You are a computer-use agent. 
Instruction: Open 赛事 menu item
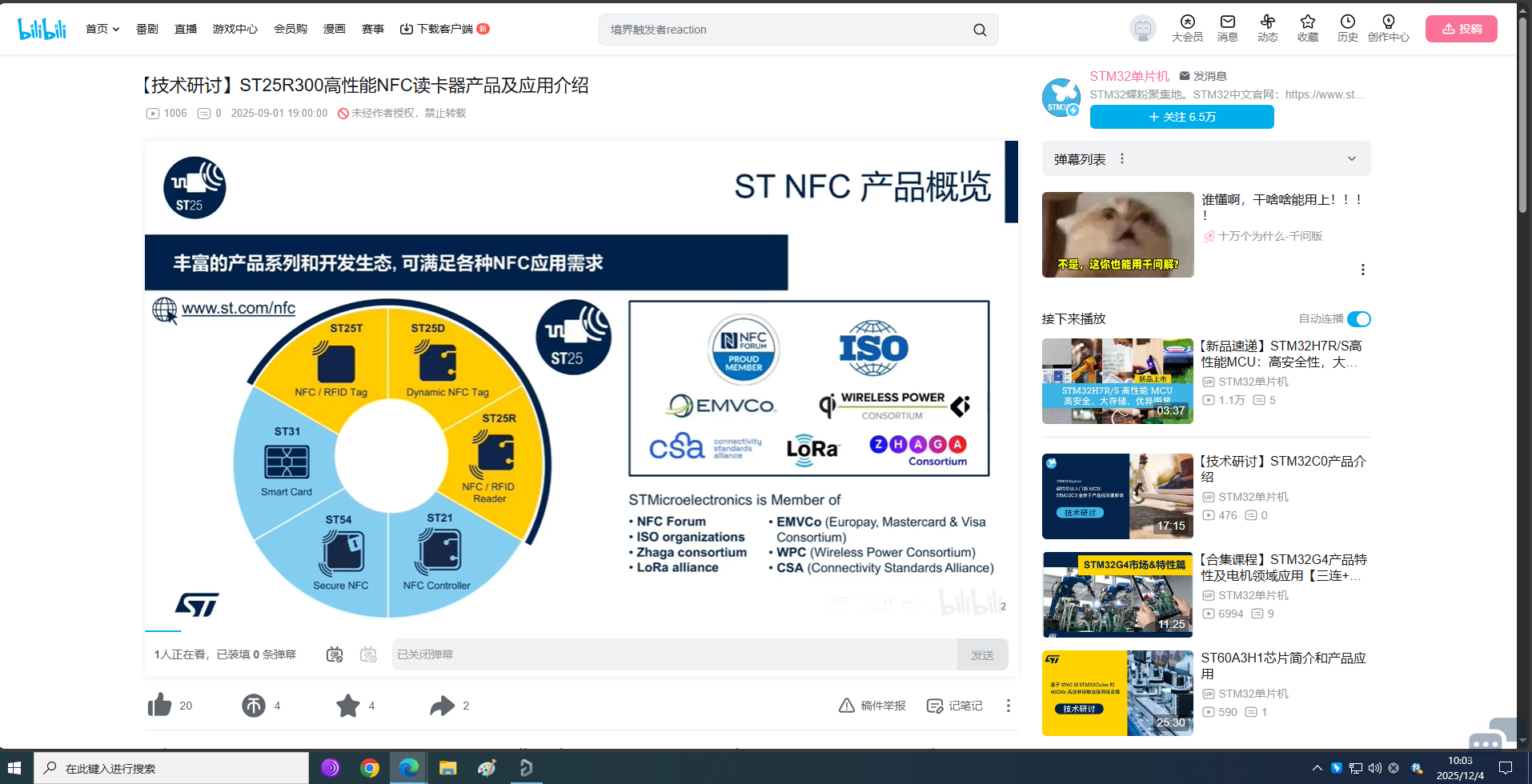click(x=373, y=29)
